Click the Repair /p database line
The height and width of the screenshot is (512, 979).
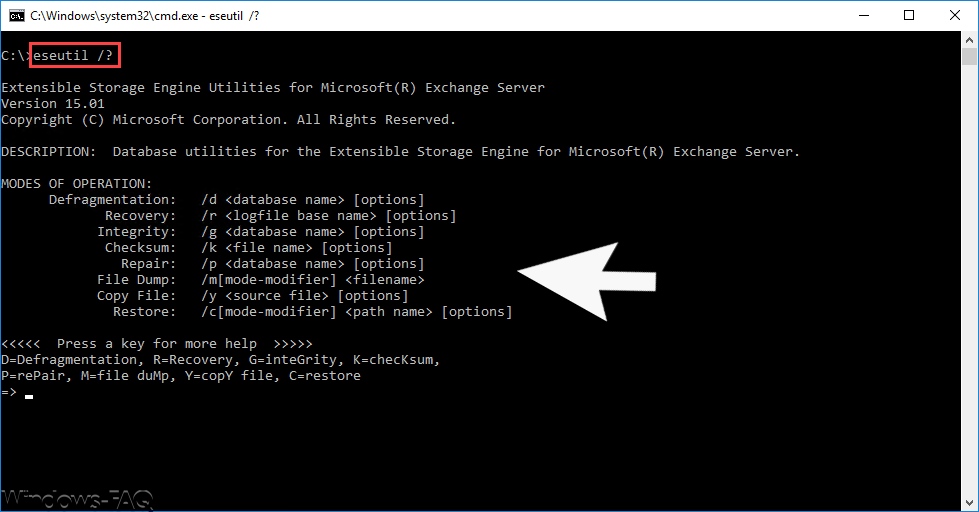pos(273,263)
